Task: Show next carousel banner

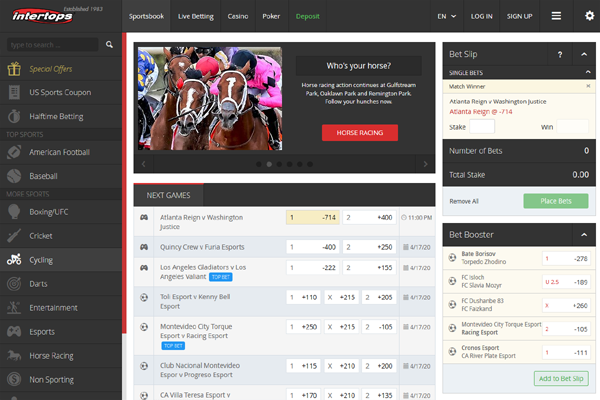Action: pyautogui.click(x=425, y=164)
